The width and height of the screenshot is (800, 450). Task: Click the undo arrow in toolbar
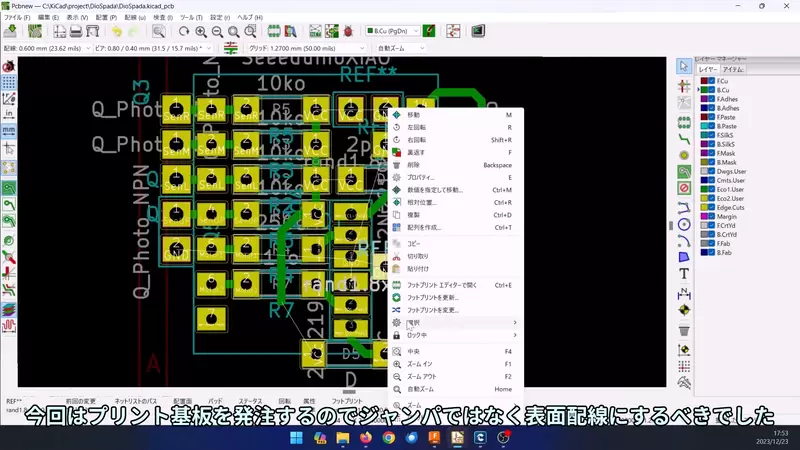coord(118,32)
